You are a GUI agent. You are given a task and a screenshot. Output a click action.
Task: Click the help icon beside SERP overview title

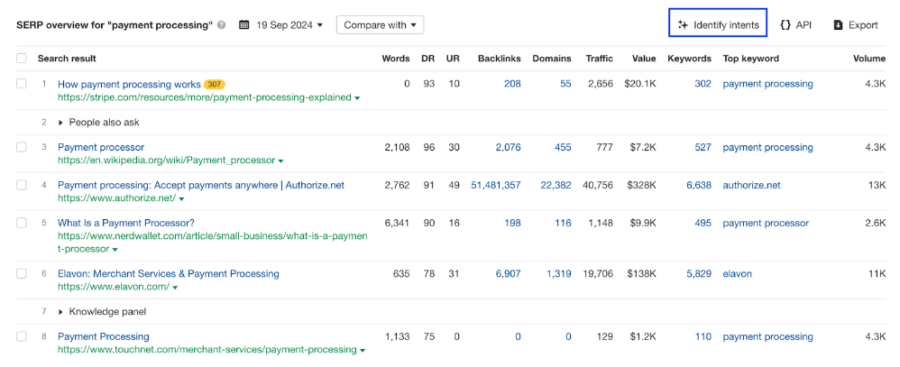click(222, 25)
